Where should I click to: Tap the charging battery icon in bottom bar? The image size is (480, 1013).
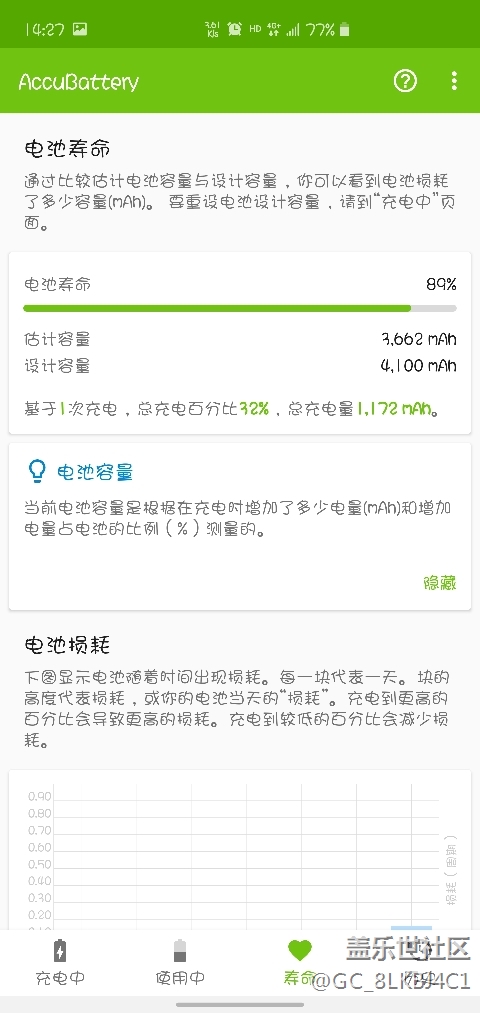(x=59, y=951)
